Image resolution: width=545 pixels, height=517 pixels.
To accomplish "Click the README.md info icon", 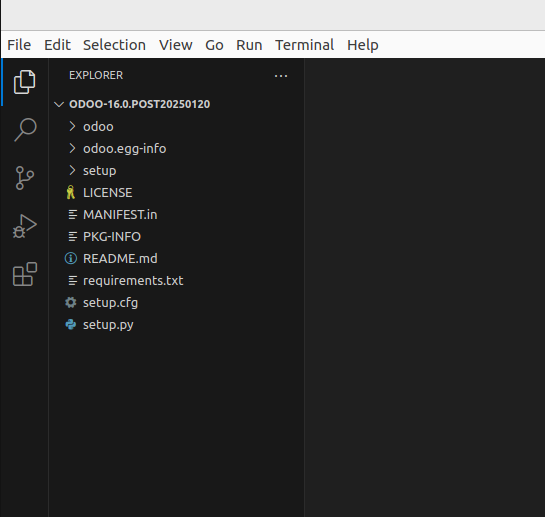I will click(x=71, y=259).
